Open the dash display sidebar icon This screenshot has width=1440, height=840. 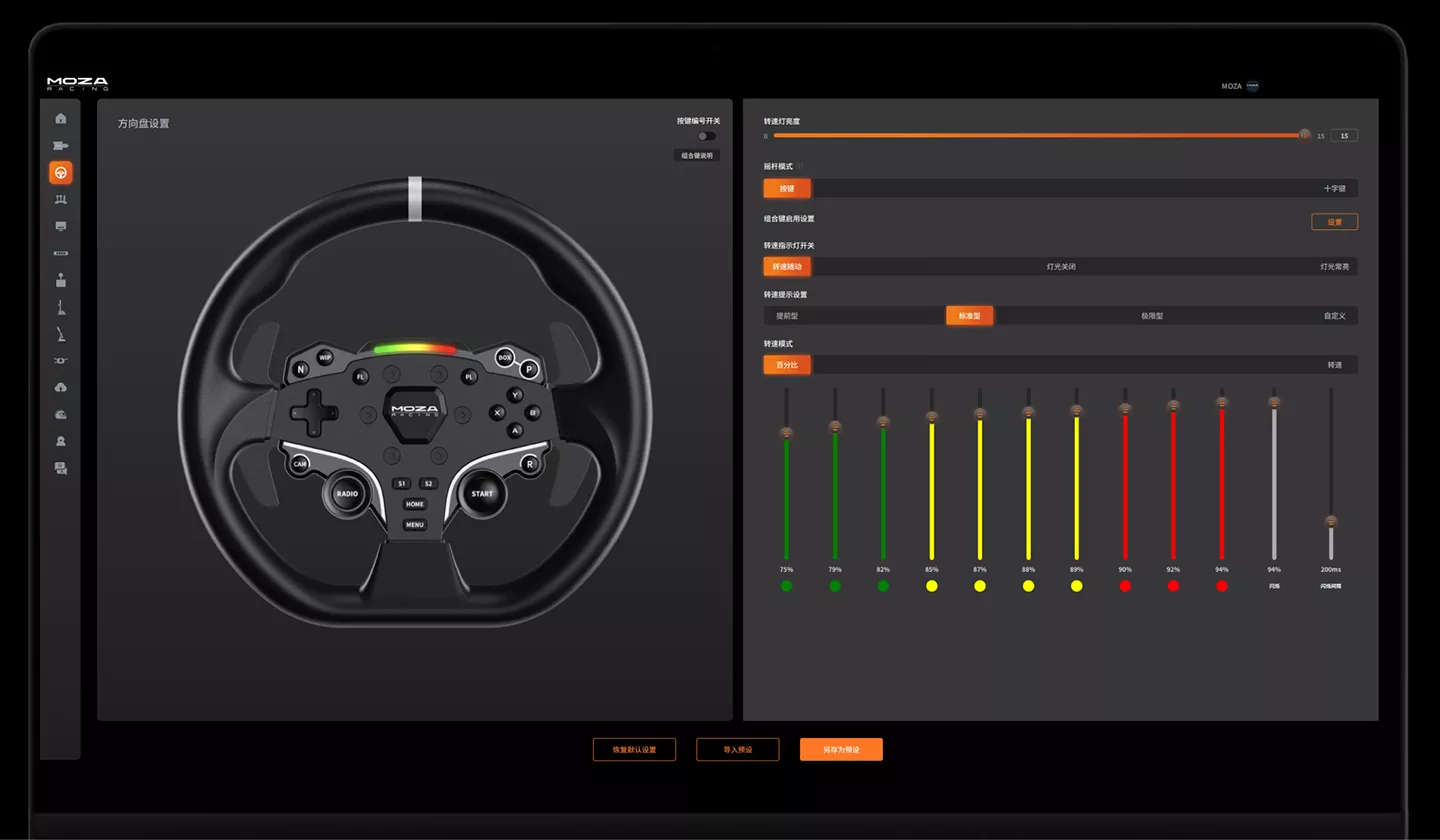click(61, 227)
